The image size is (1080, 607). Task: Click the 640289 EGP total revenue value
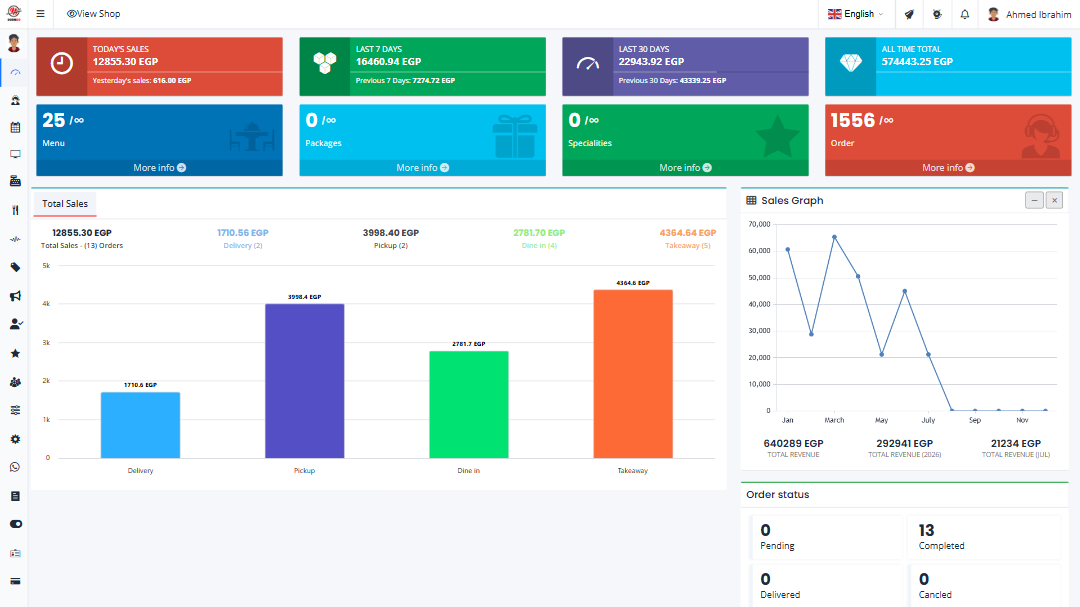[793, 444]
